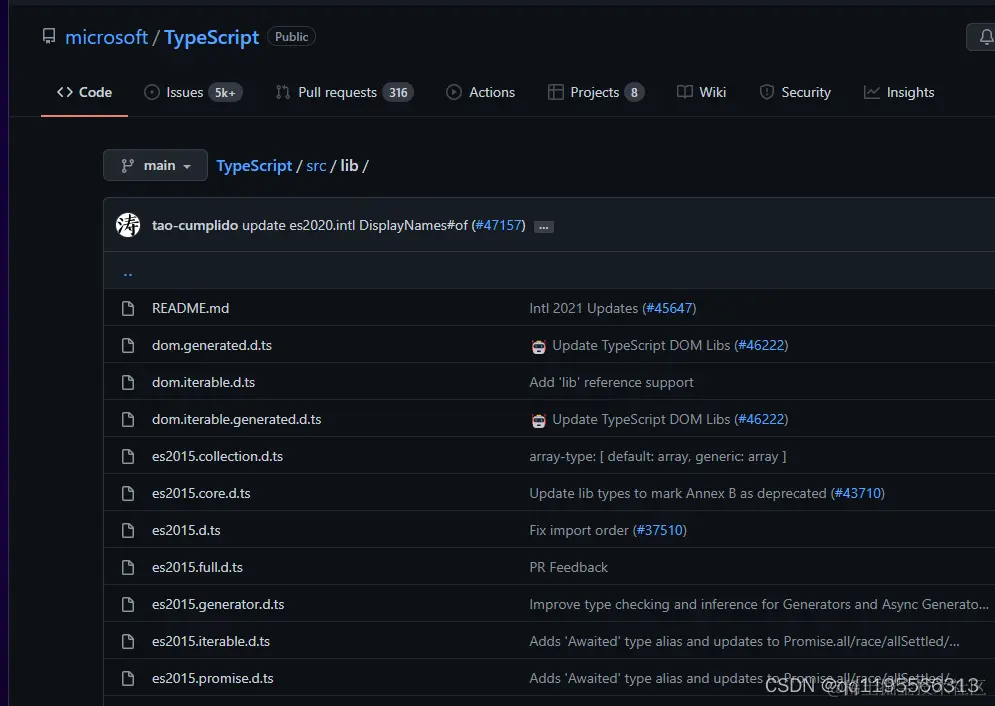Click file icon beside es2015.promise.d.ts
The width and height of the screenshot is (995, 706).
[x=128, y=678]
